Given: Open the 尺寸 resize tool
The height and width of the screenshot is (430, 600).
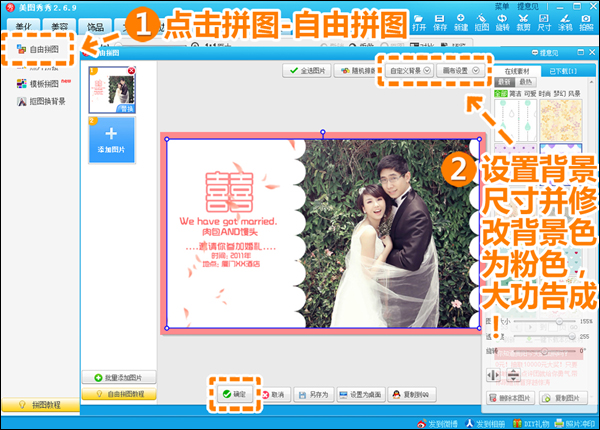Looking at the screenshot, I should [x=544, y=23].
